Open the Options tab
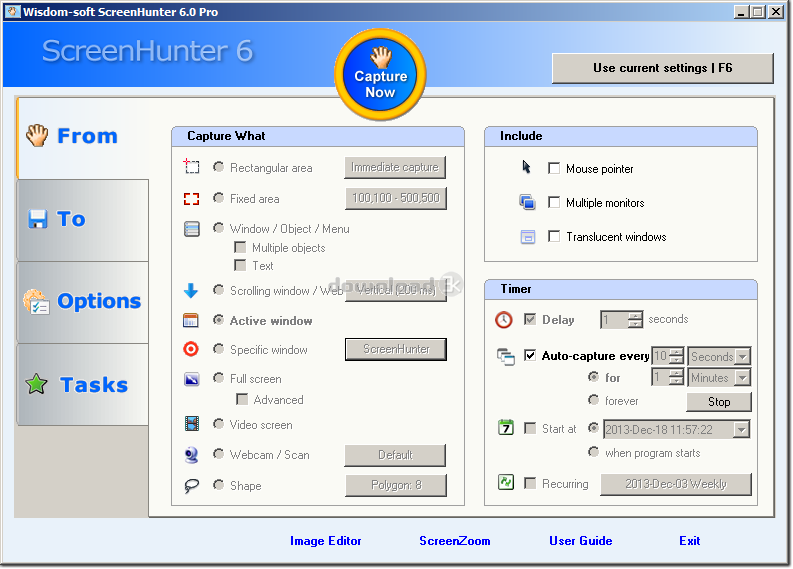Viewport: 793px width, 569px height. [x=82, y=302]
